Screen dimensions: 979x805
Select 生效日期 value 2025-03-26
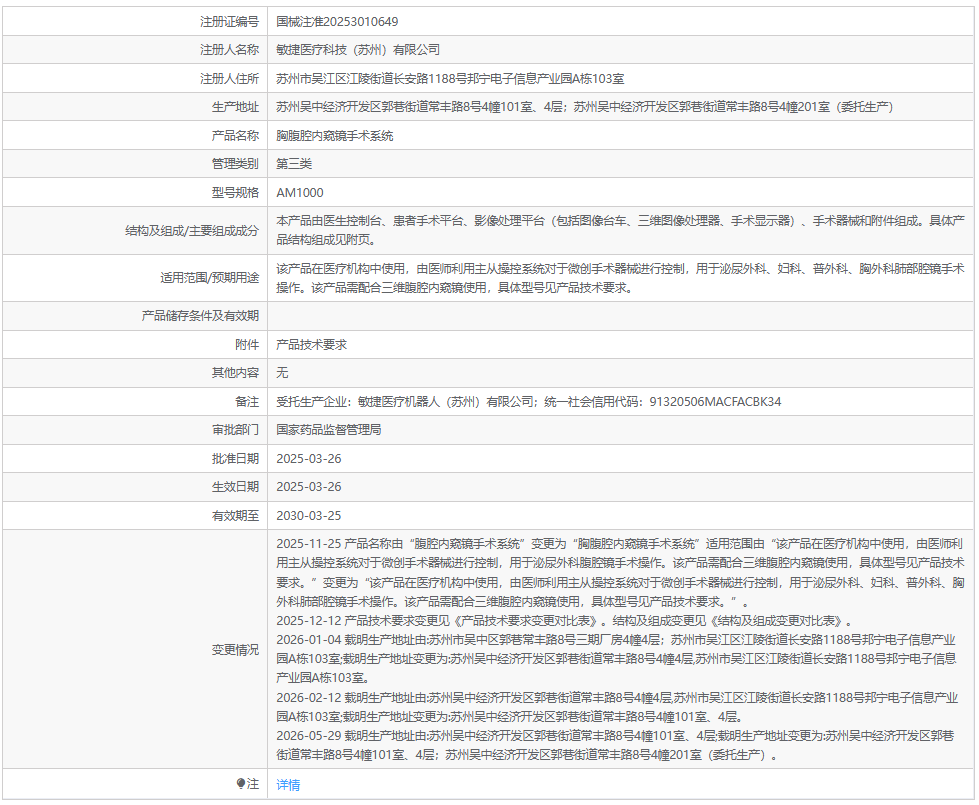(308, 486)
